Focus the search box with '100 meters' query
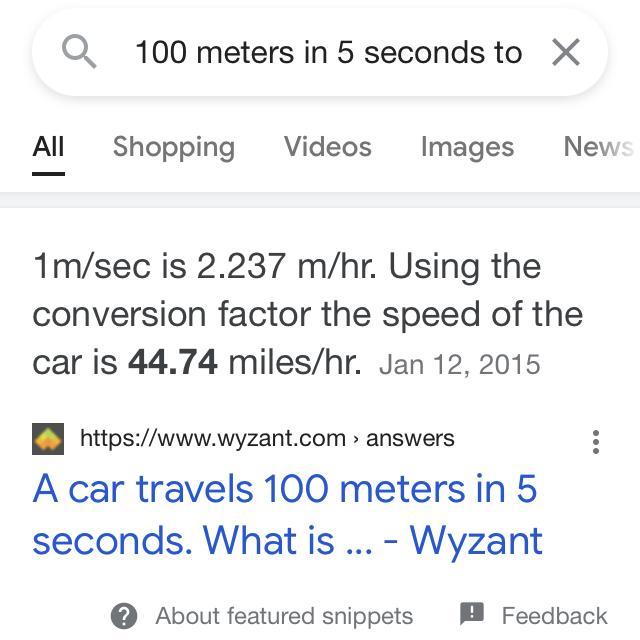This screenshot has width=640, height=640. (x=328, y=52)
